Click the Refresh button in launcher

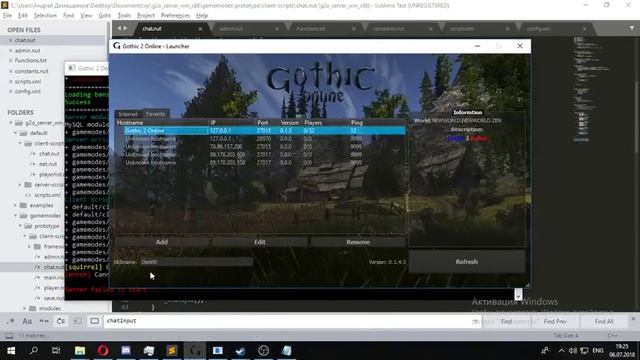pos(467,262)
